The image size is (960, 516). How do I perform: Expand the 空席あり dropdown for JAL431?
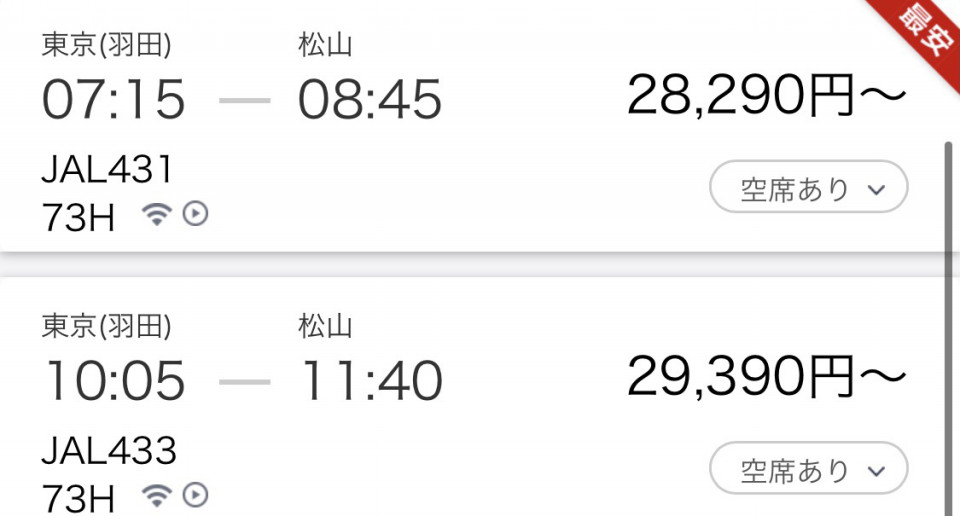coord(808,187)
